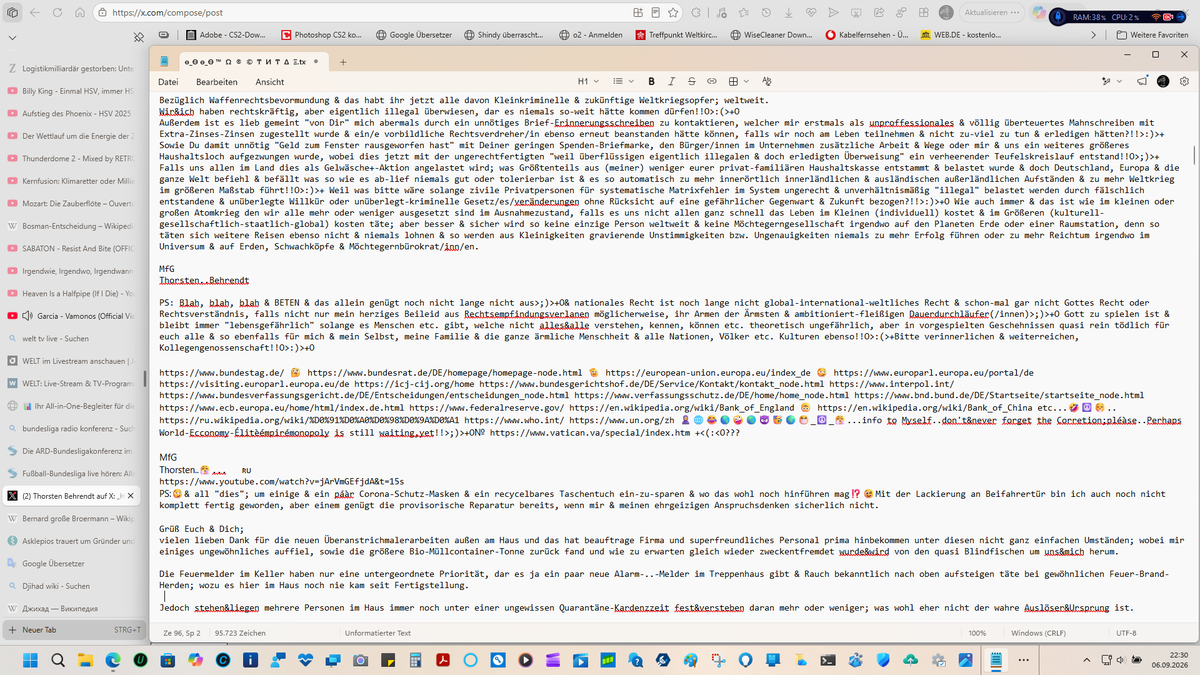
Task: Open the Bearbeiten menu
Action: 217,82
